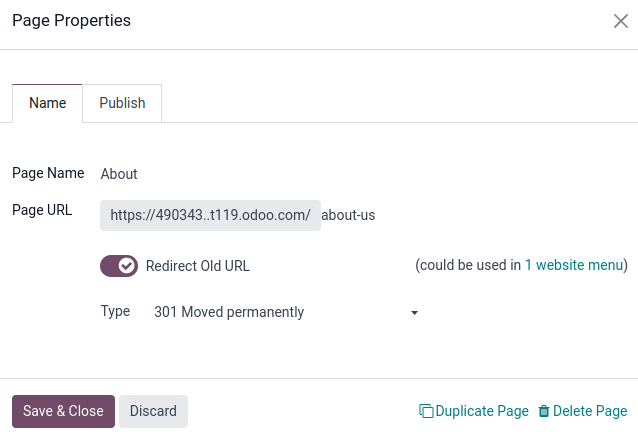The height and width of the screenshot is (439, 638).
Task: Click the Discard button
Action: tap(153, 411)
